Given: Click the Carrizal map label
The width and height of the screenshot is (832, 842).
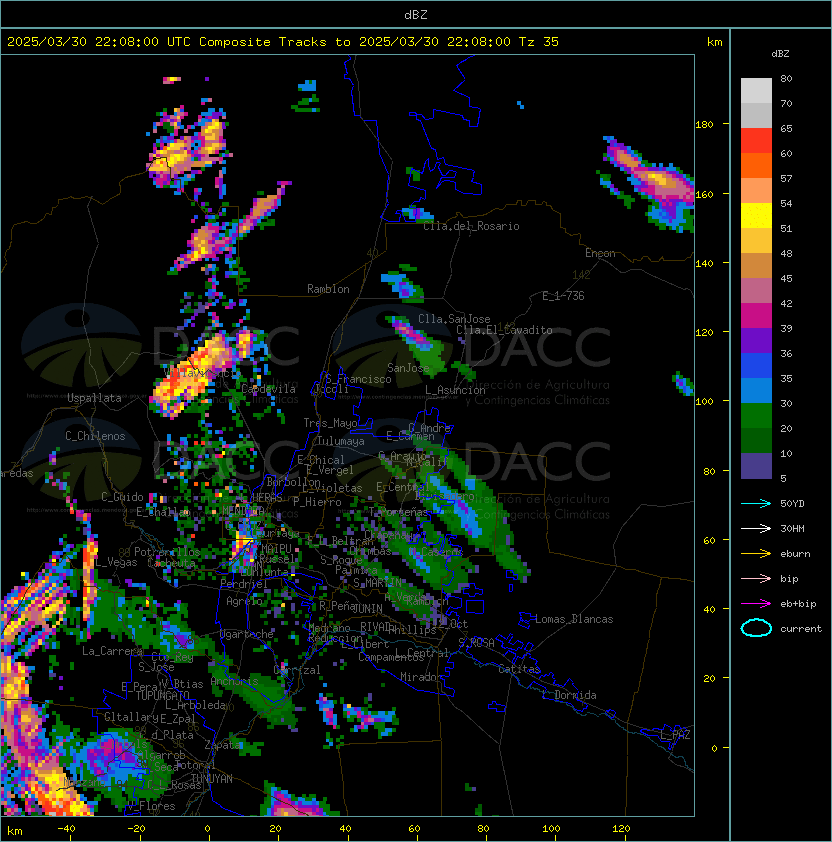Looking at the screenshot, I should tap(297, 670).
